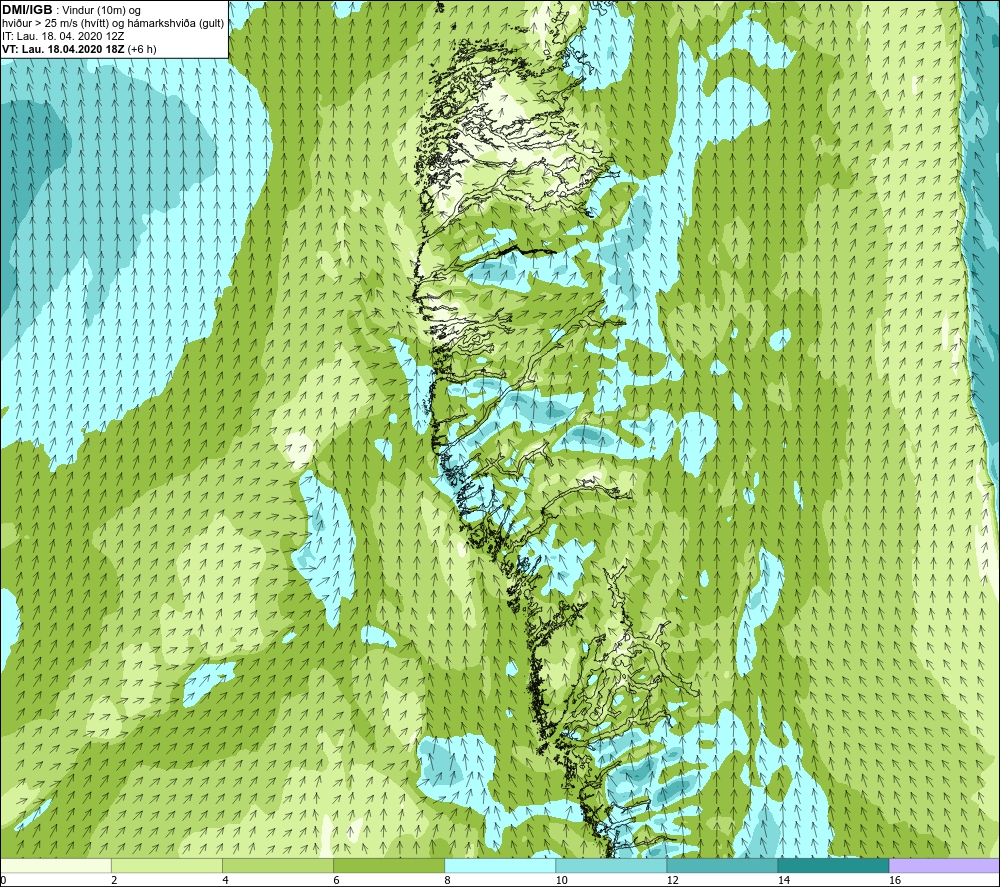Click the light green 2–4 legend swatch
This screenshot has height=887, width=1000.
pyautogui.click(x=167, y=865)
